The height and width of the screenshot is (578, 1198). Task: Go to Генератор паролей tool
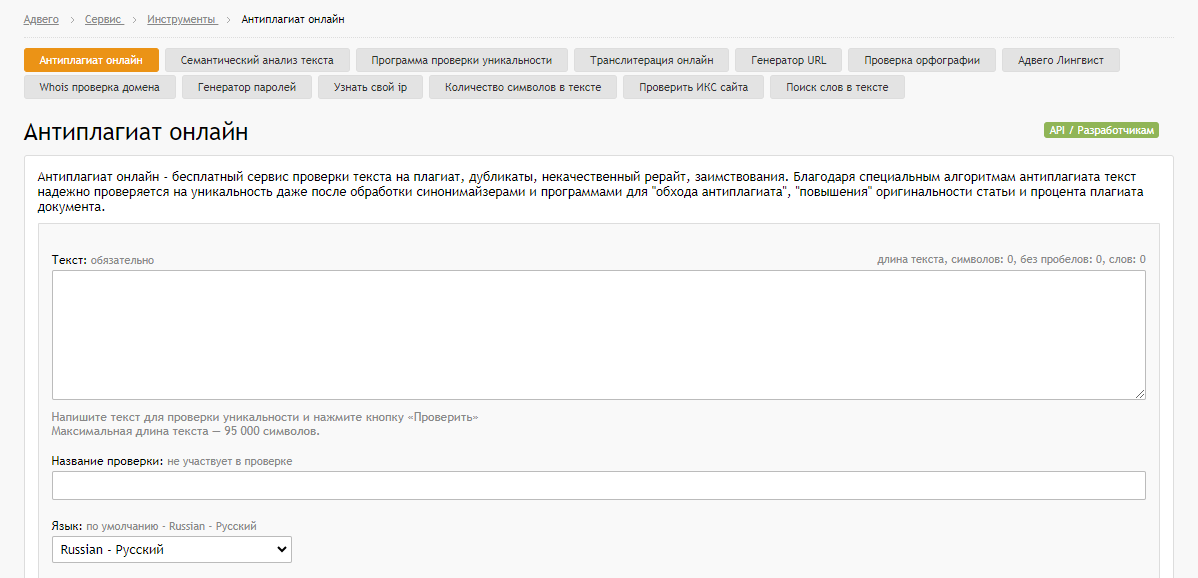[x=247, y=87]
